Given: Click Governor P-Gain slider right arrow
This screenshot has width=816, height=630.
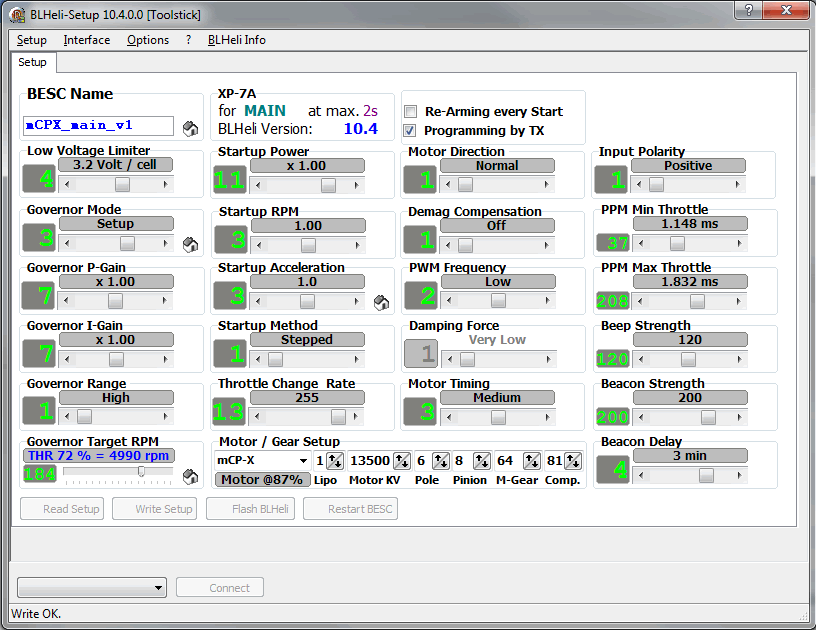Looking at the screenshot, I should pyautogui.click(x=164, y=300).
